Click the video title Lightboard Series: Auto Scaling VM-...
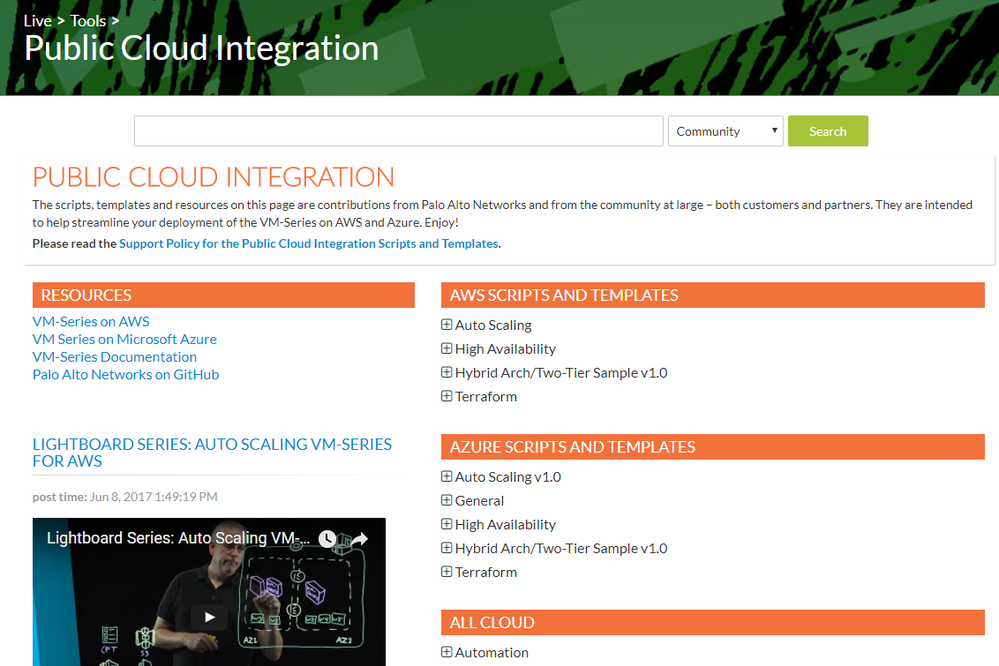The image size is (999, 666). coord(178,538)
